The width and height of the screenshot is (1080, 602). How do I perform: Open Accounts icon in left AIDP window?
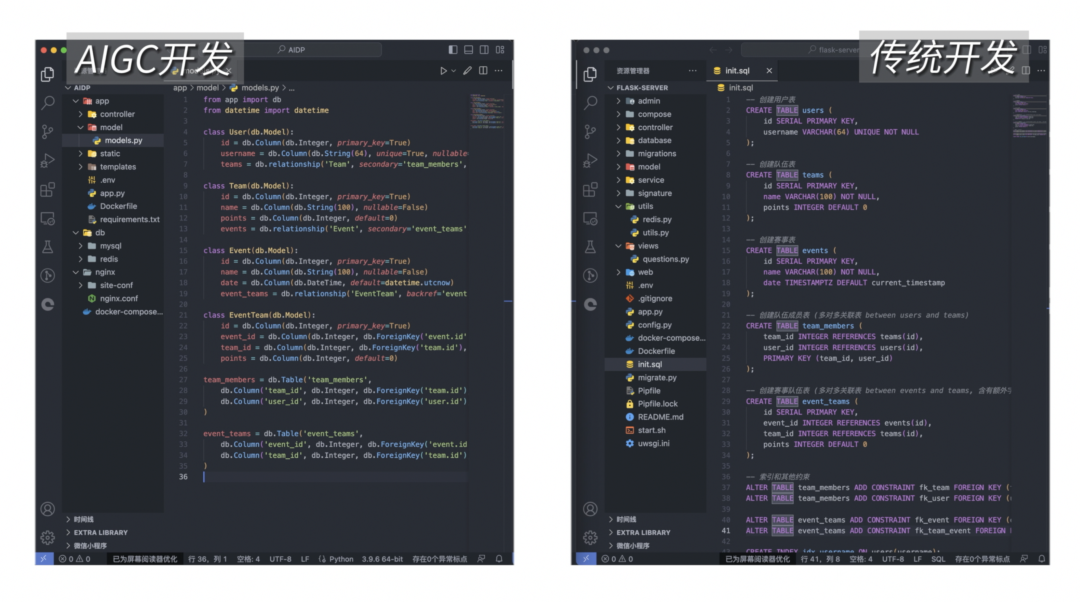(48, 509)
